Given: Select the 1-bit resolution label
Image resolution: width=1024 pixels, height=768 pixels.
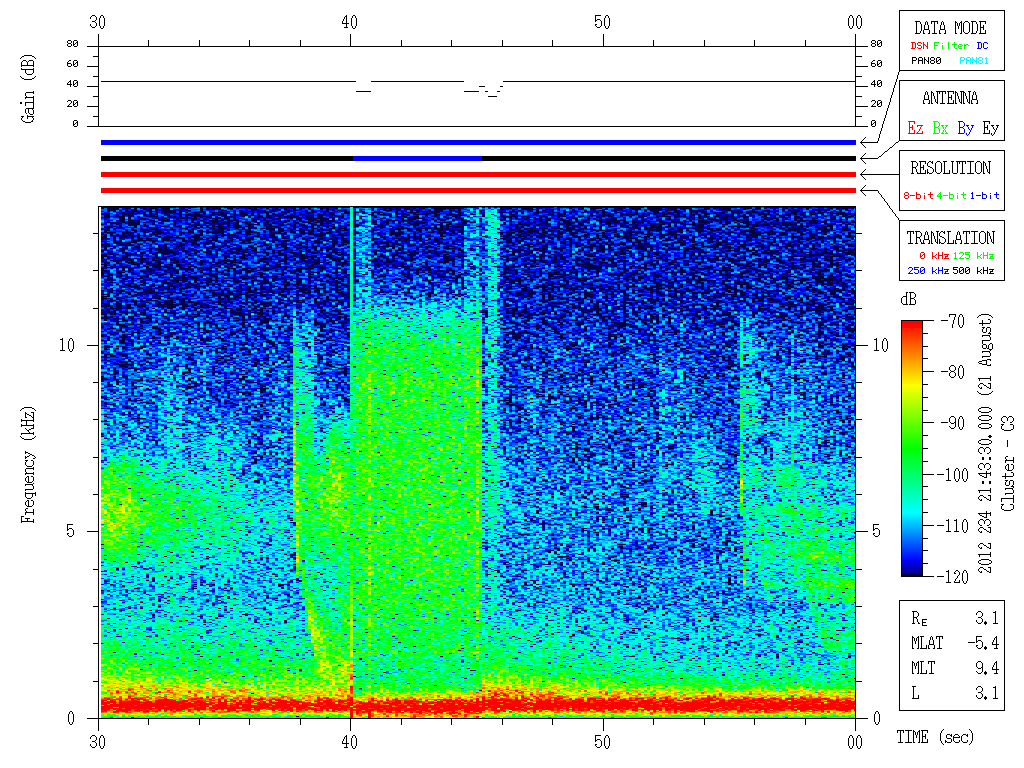Looking at the screenshot, I should pos(988,195).
